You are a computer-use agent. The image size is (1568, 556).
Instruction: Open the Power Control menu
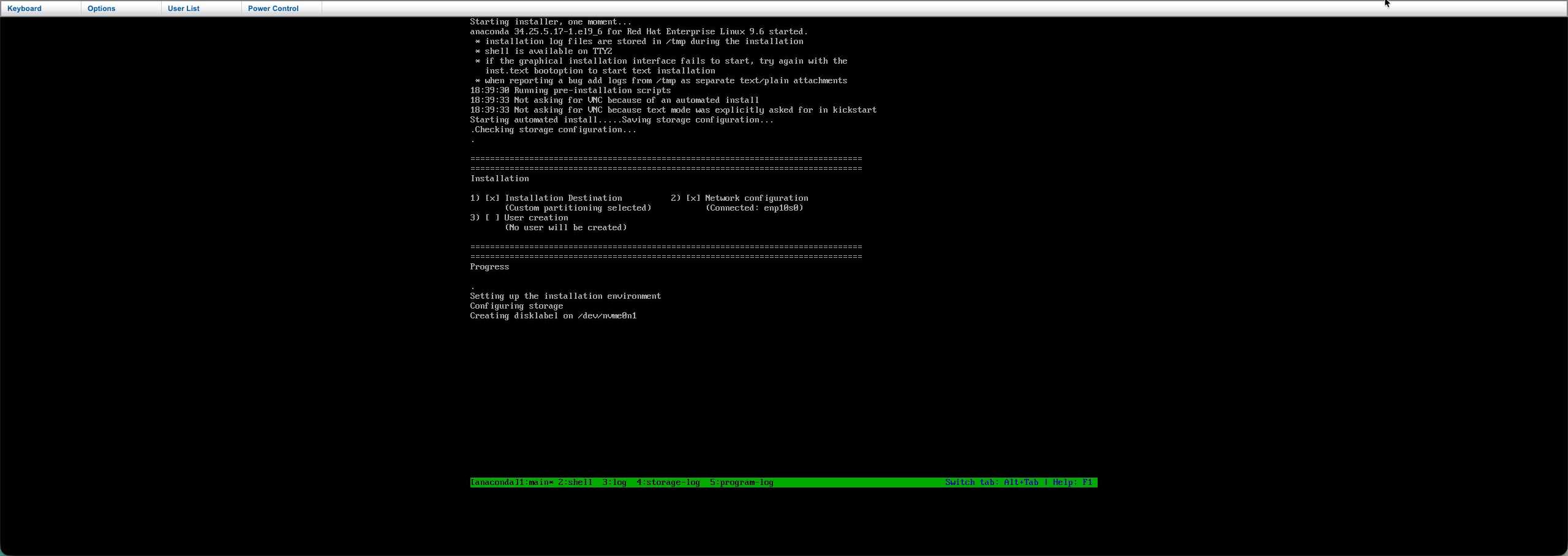(273, 9)
